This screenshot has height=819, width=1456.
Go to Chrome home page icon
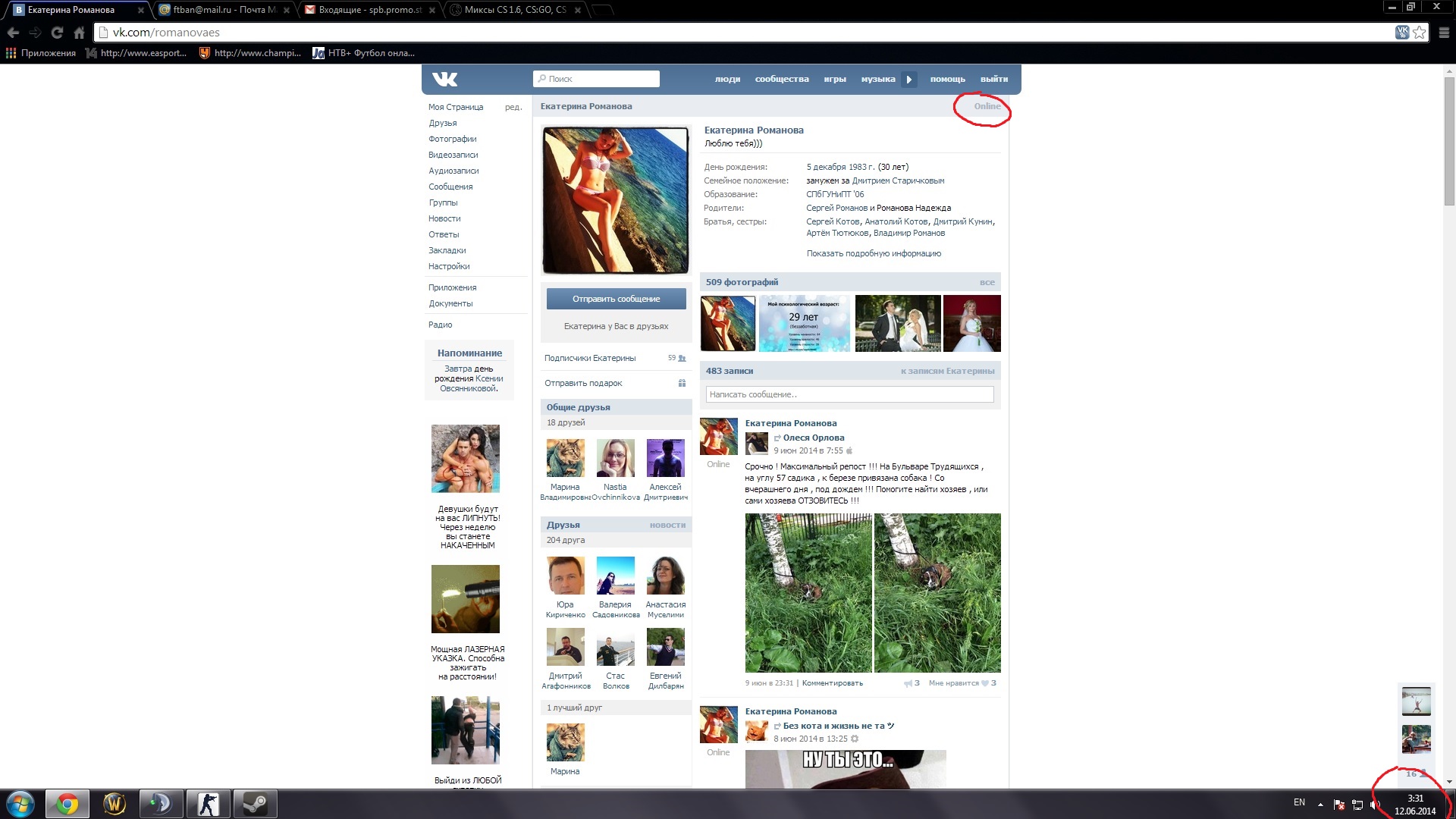[x=79, y=33]
